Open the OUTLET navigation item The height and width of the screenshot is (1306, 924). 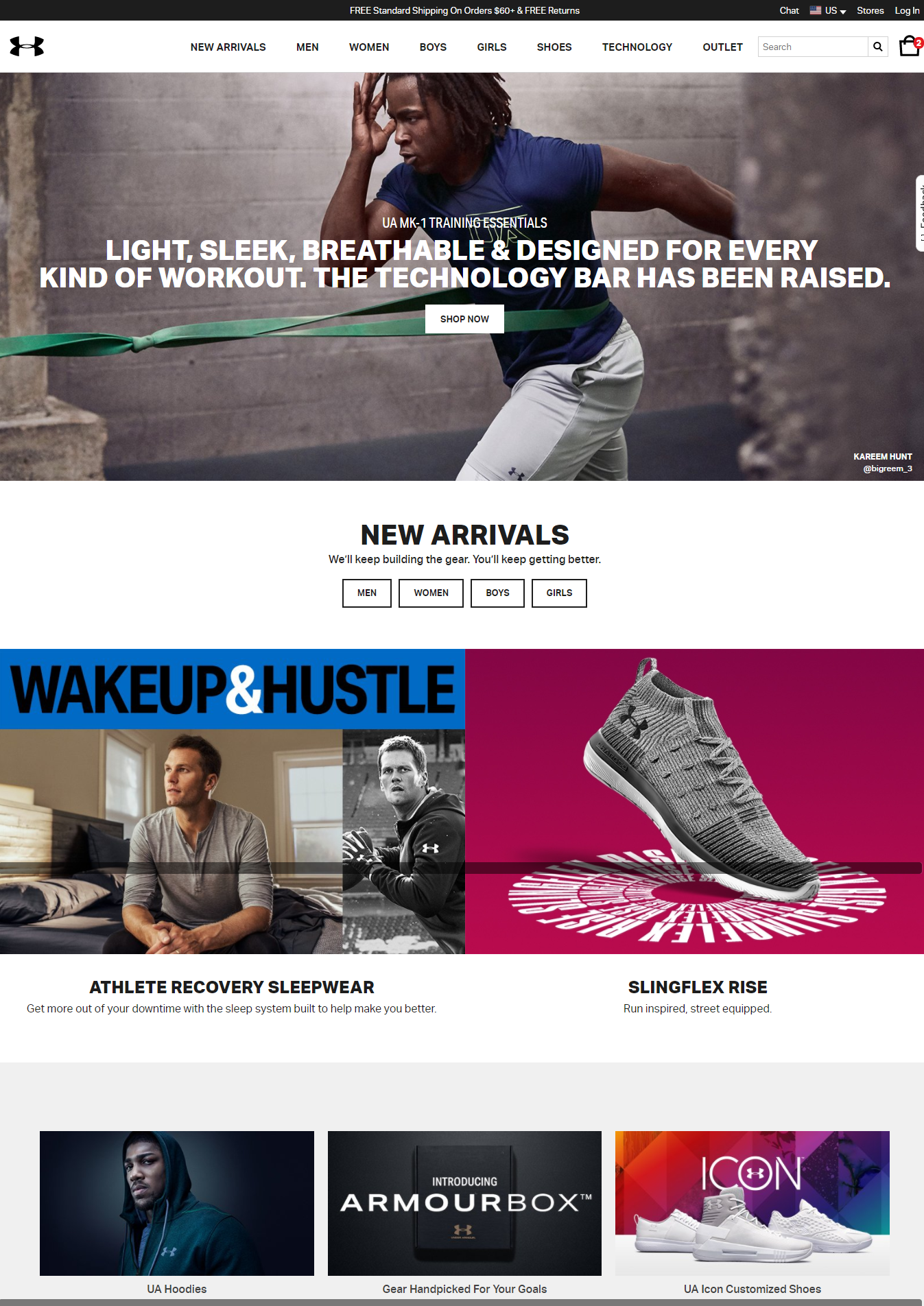[722, 47]
